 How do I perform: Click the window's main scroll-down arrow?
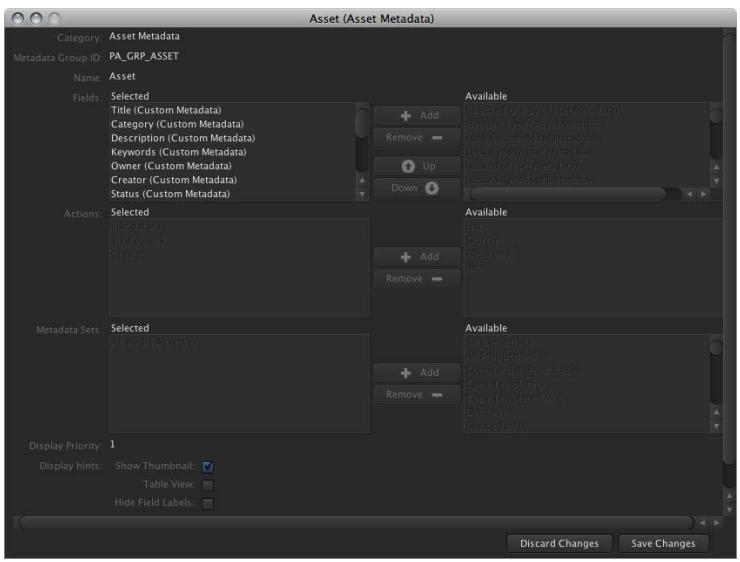729,510
